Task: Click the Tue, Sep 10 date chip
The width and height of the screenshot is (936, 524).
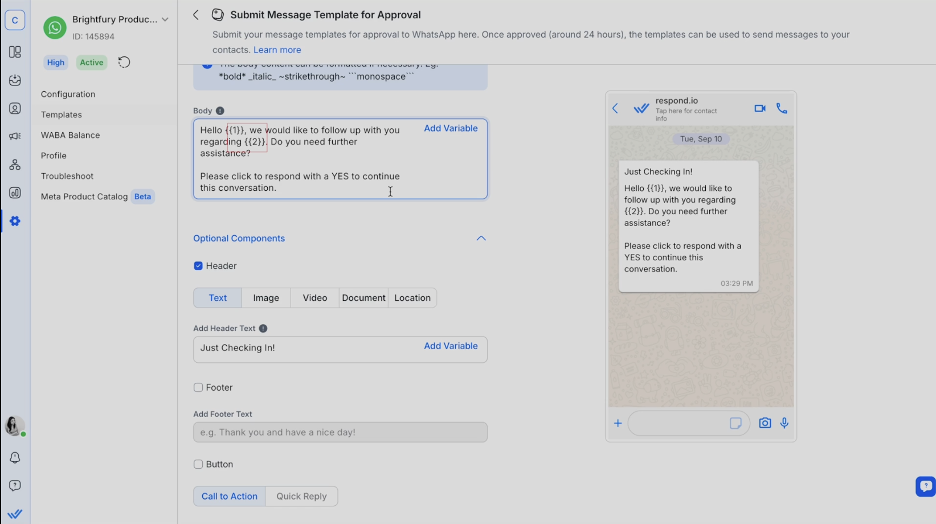Action: click(701, 139)
